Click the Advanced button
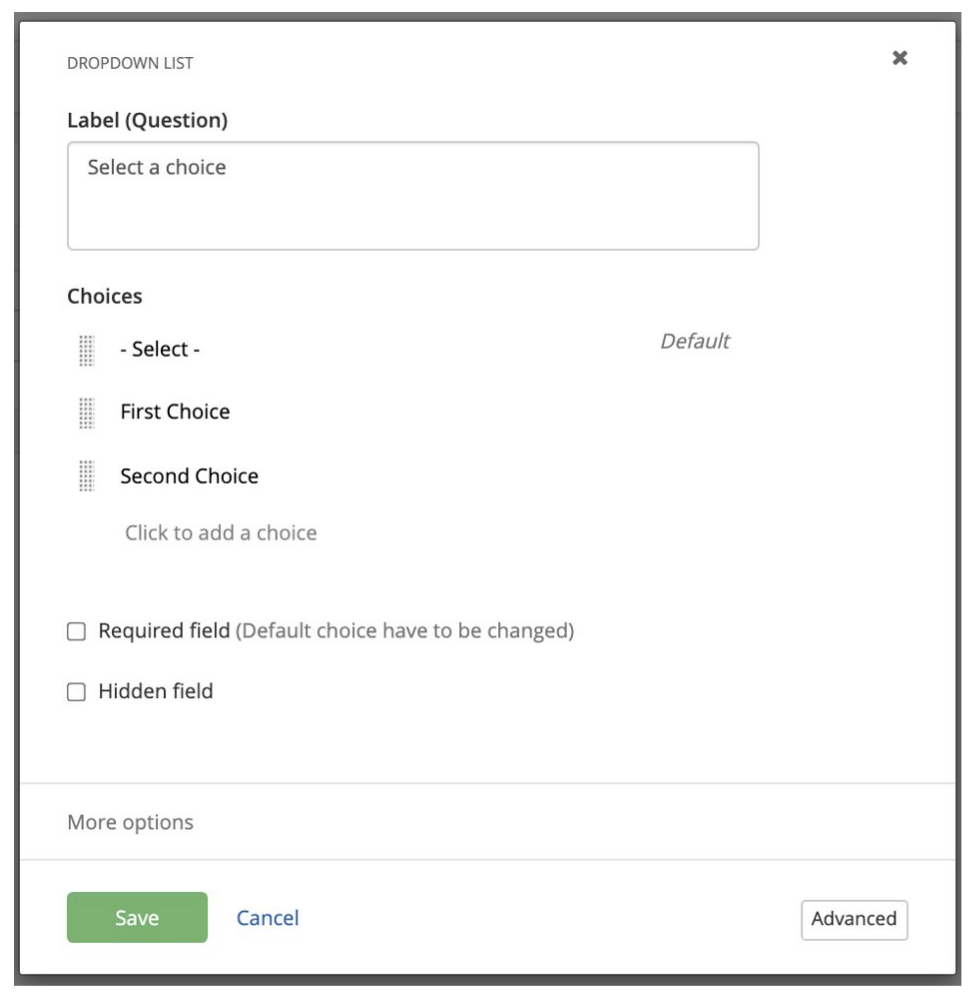 [853, 919]
